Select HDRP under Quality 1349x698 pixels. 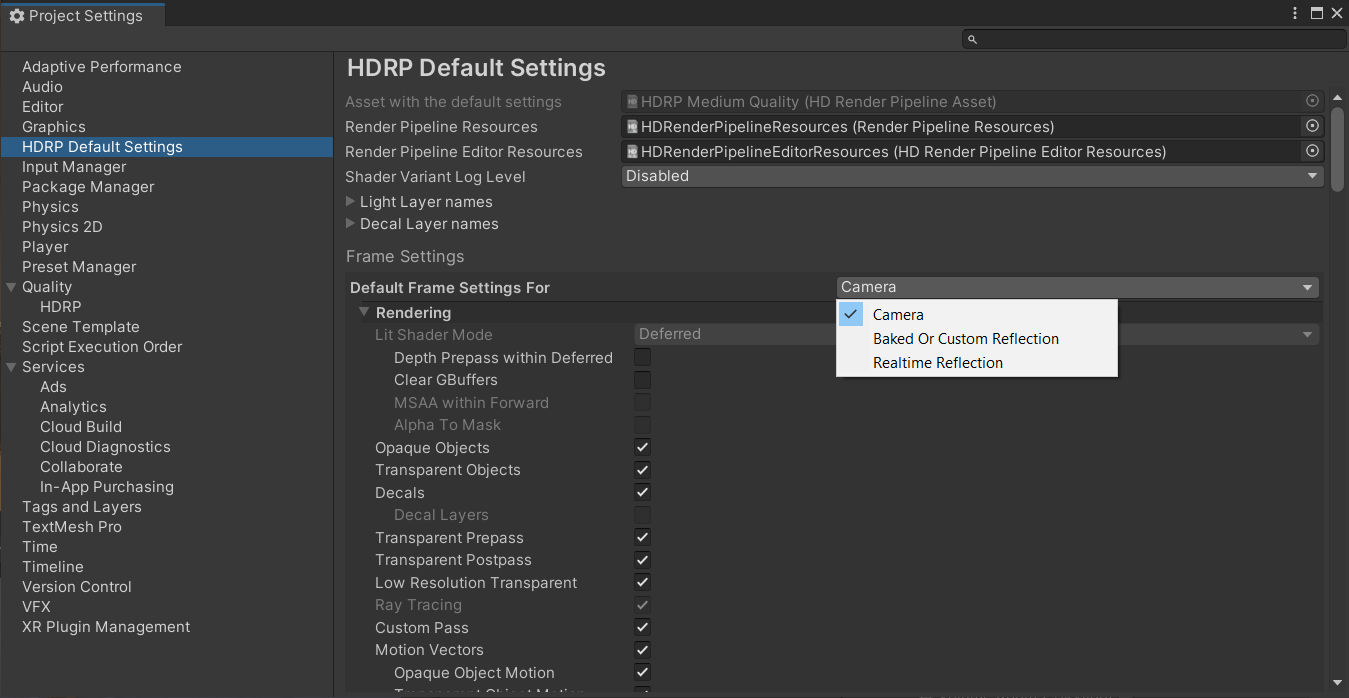(61, 307)
